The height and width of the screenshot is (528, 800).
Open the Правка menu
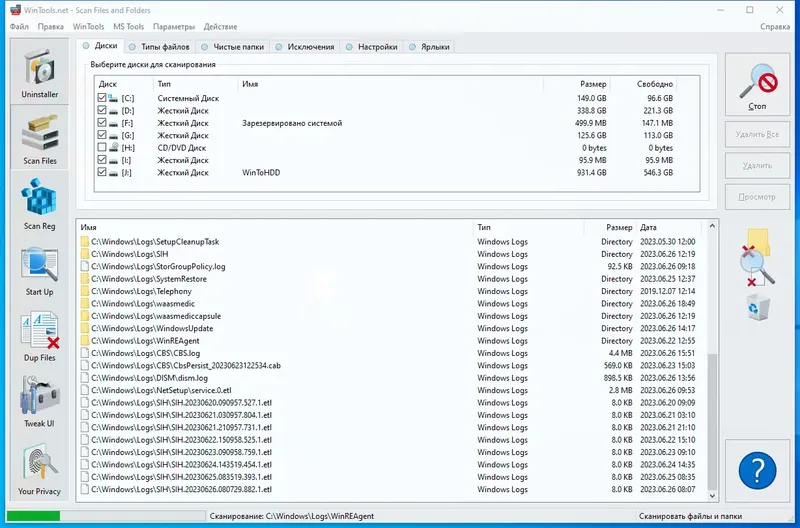[51, 27]
